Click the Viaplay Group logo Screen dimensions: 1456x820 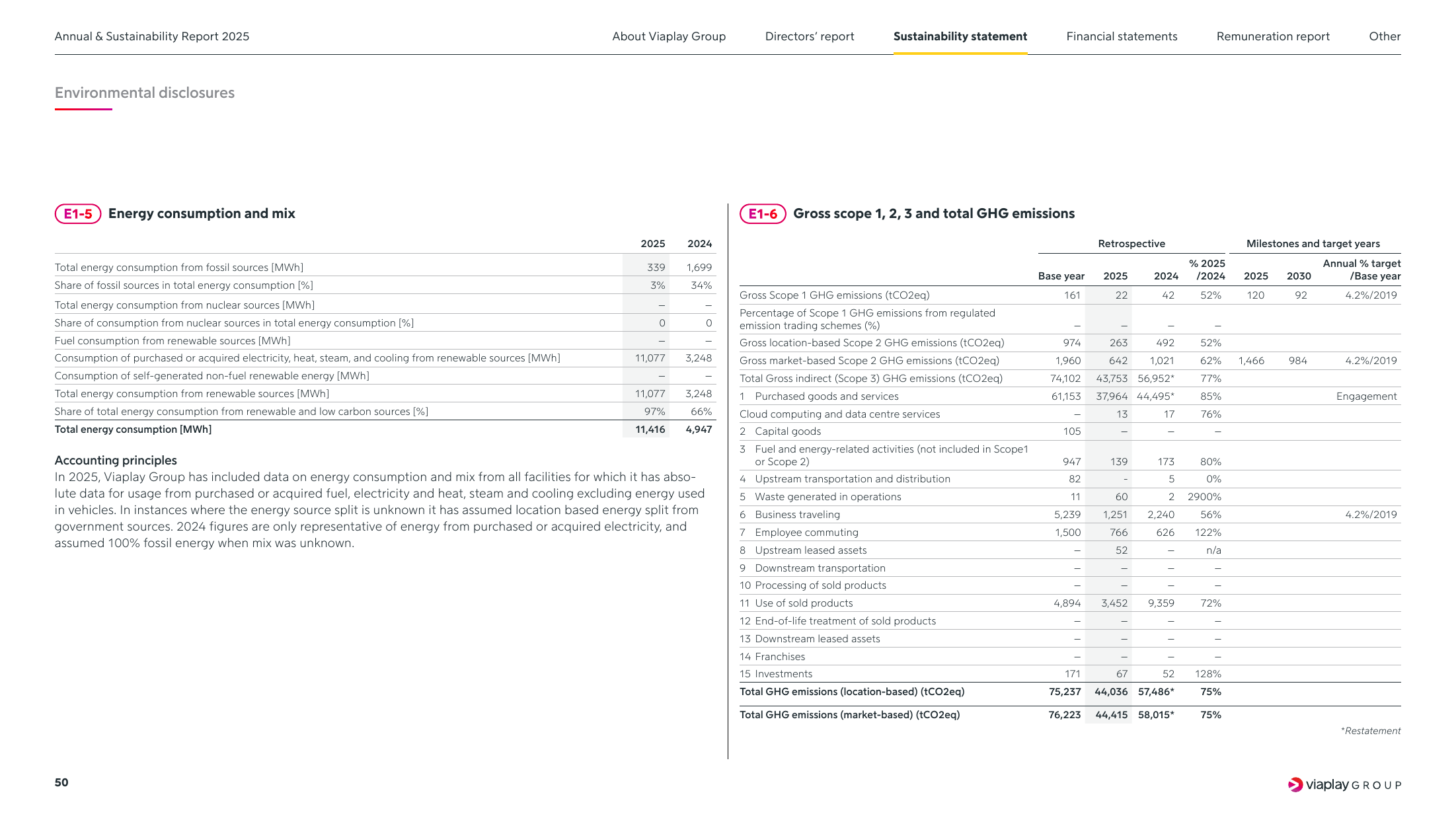[x=1344, y=785]
